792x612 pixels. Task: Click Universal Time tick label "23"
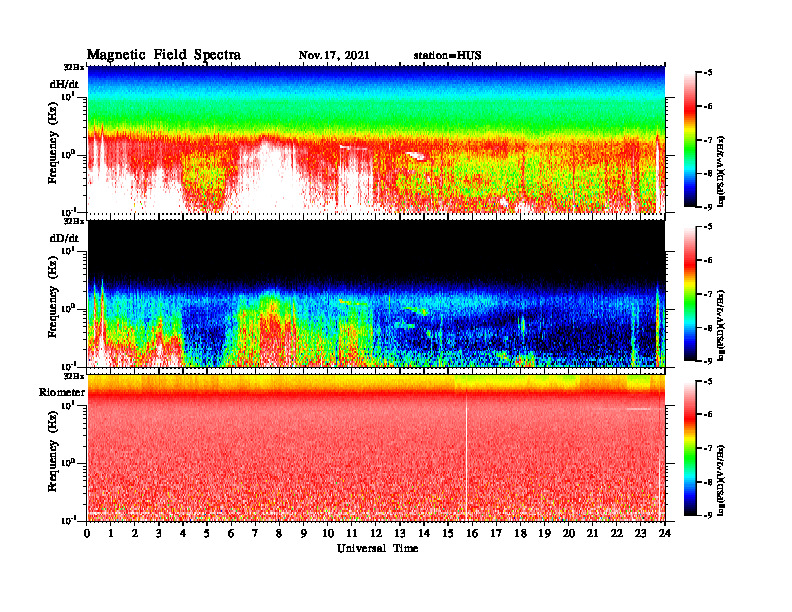(x=640, y=534)
